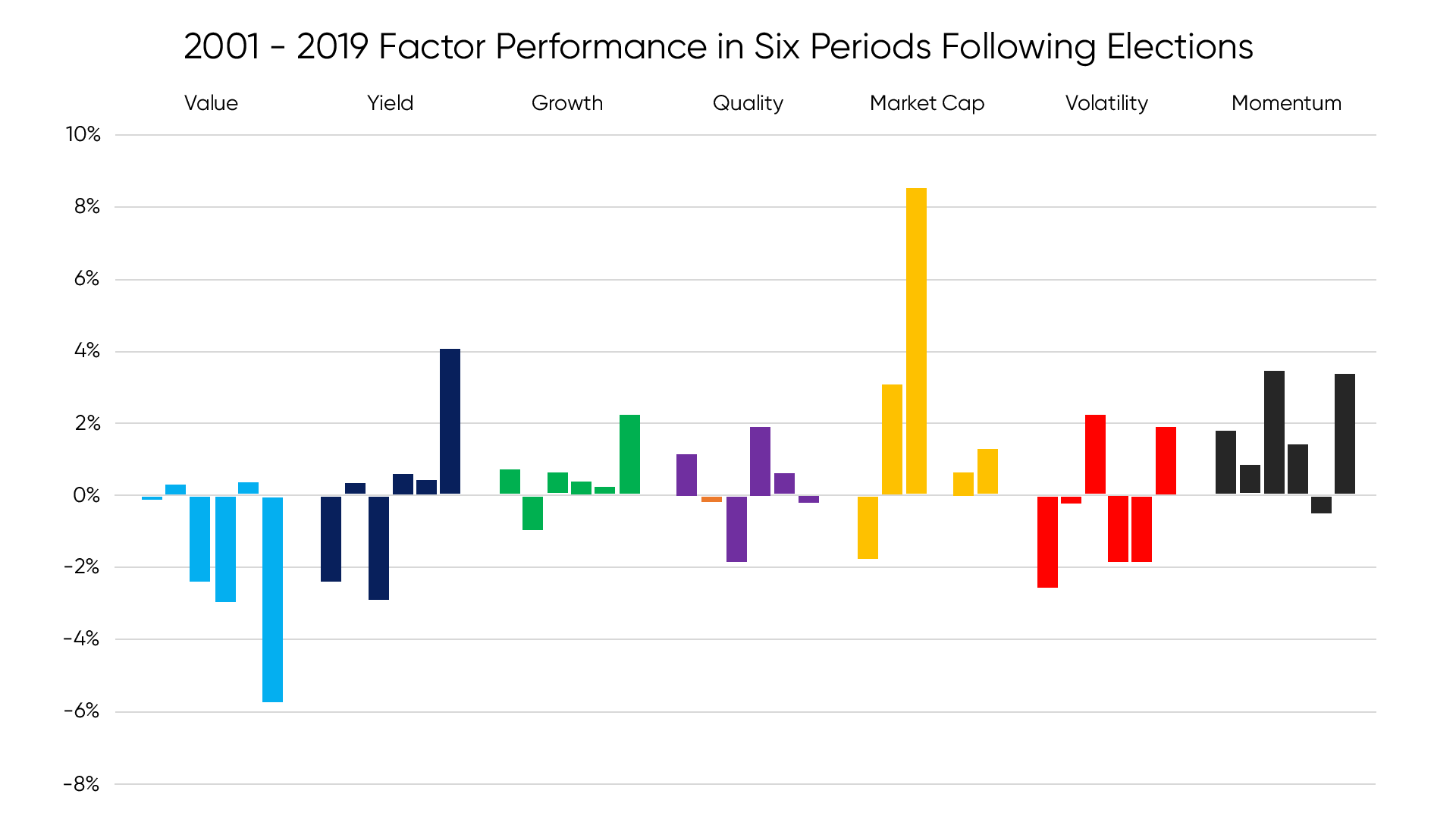Select the negative black Momentum bar
Image resolution: width=1456 pixels, height=819 pixels.
1321,504
